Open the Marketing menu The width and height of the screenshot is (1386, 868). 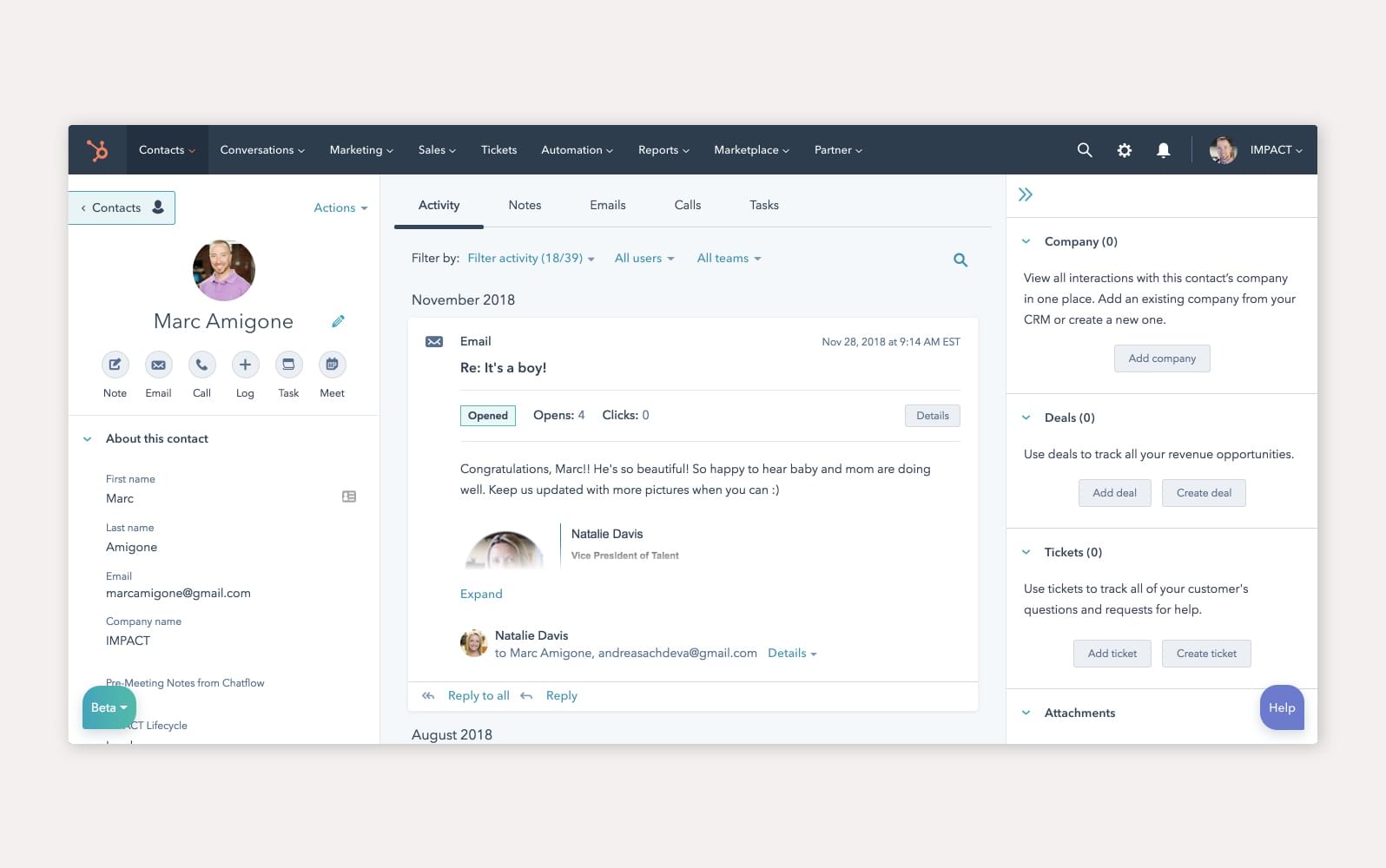pos(361,150)
